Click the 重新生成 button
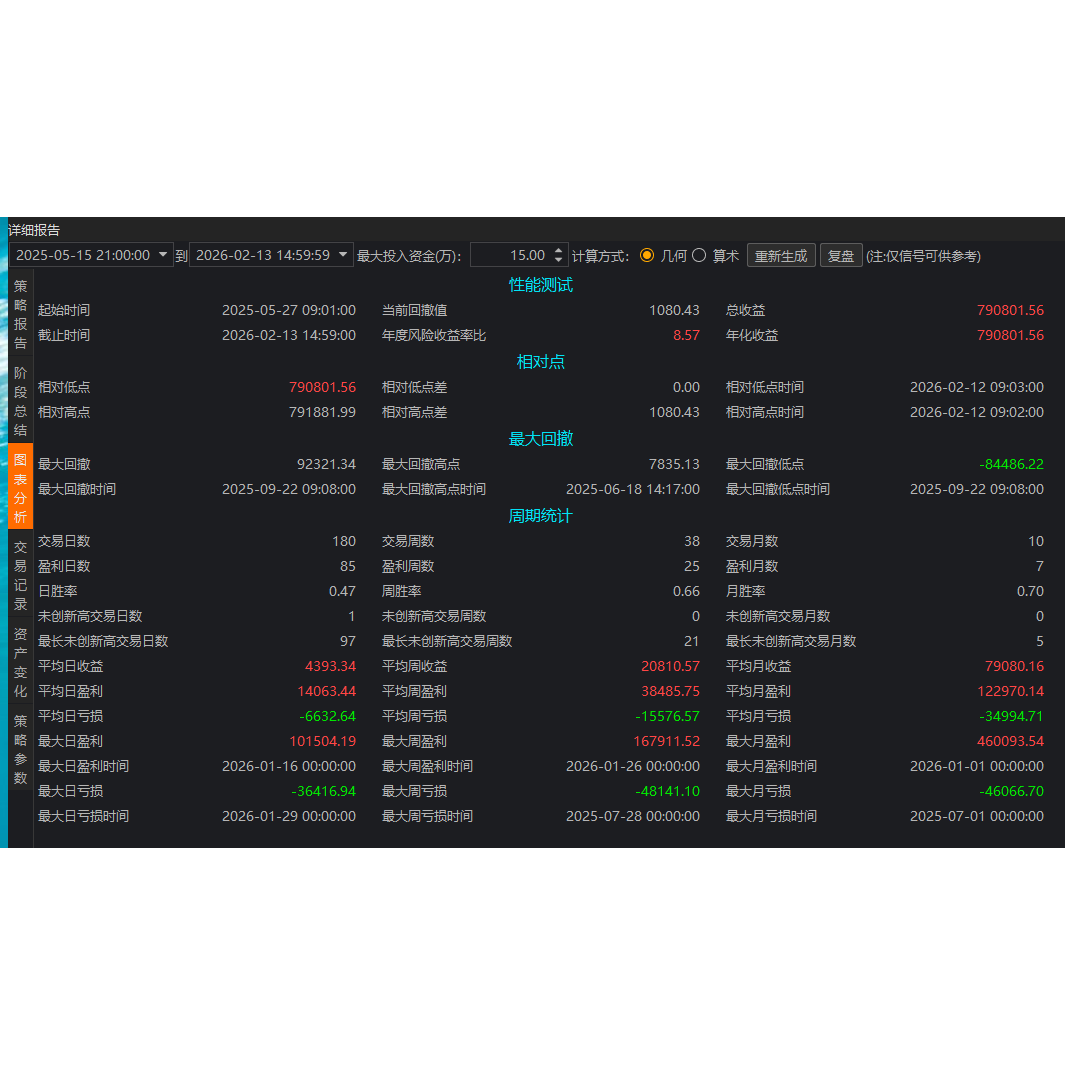Image resolution: width=1065 pixels, height=1065 pixels. pyautogui.click(x=781, y=255)
